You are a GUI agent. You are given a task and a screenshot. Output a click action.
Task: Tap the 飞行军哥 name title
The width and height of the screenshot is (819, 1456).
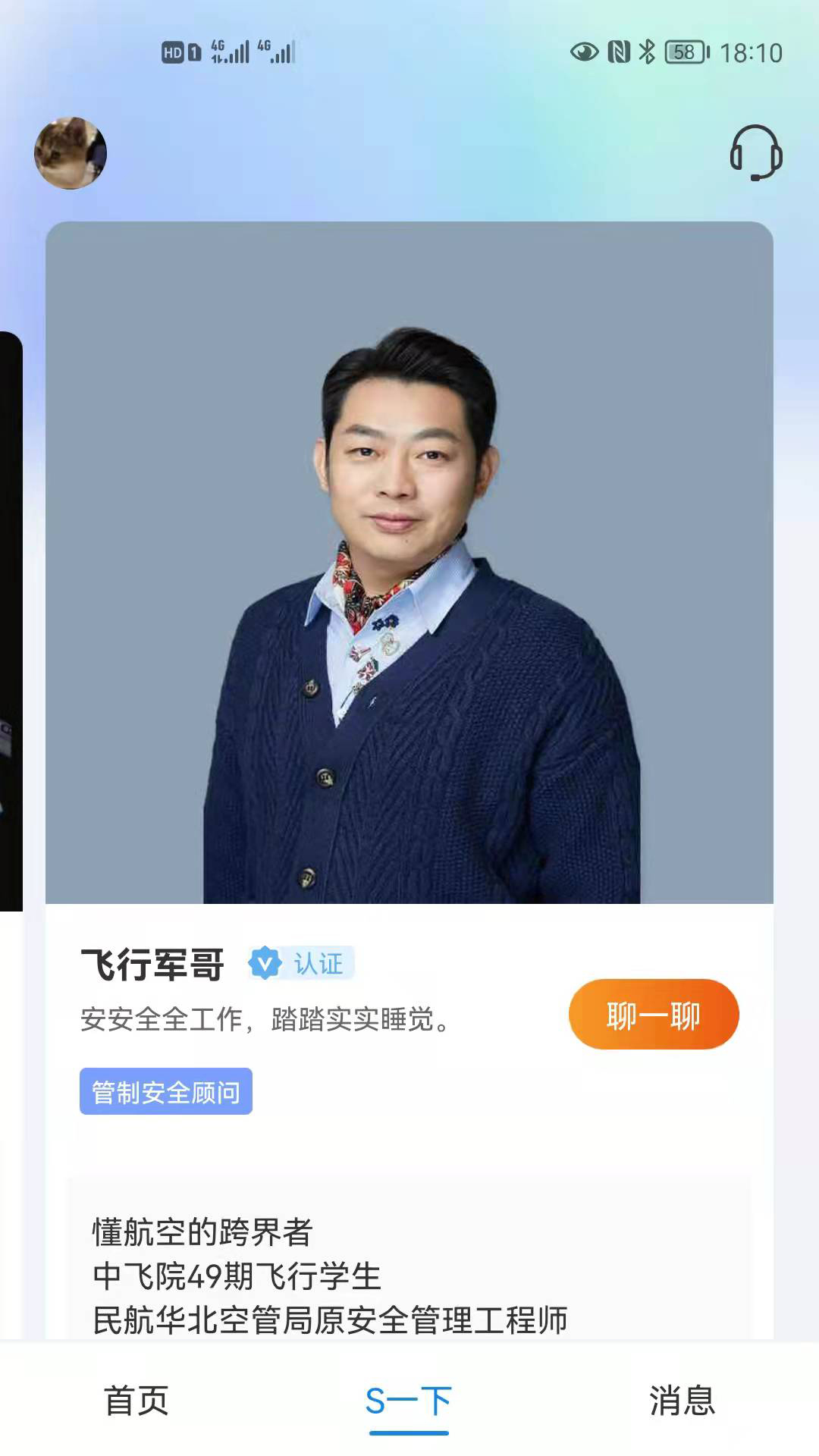point(152,965)
